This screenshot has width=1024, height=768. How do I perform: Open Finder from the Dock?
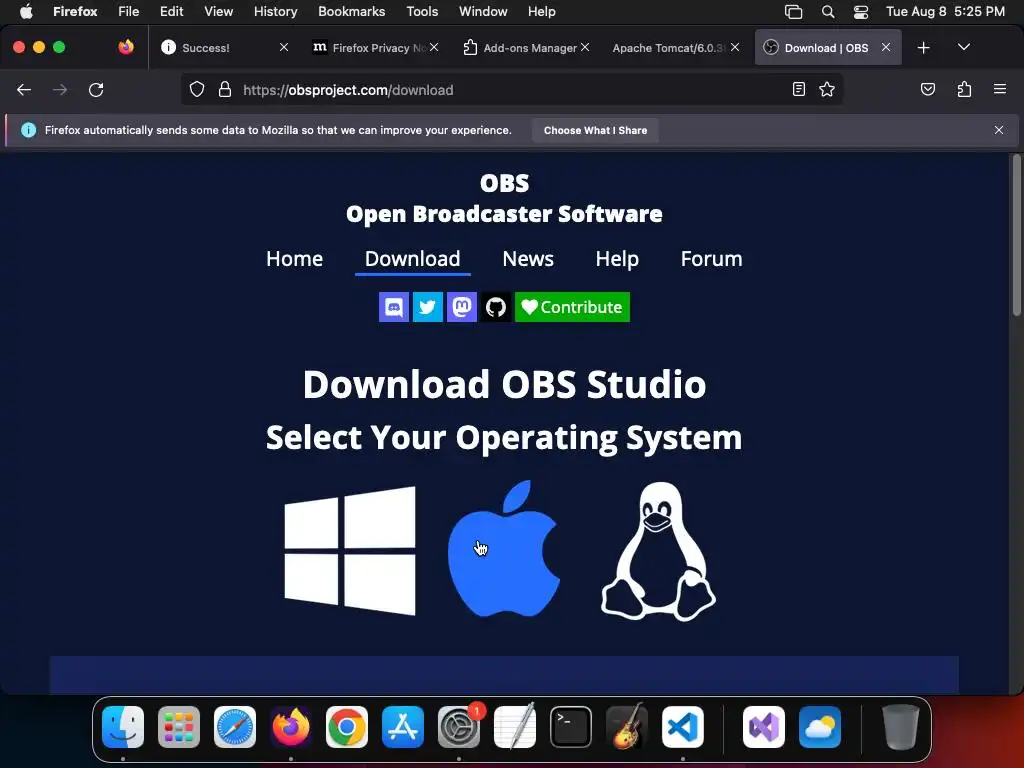pyautogui.click(x=123, y=727)
